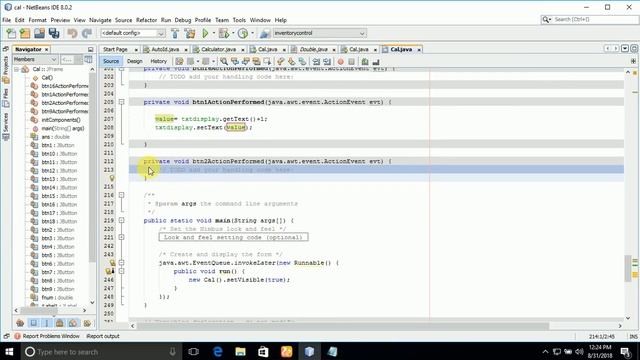Click the New File toolbar icon
Viewport: 640px width, 360px height.
11,33
